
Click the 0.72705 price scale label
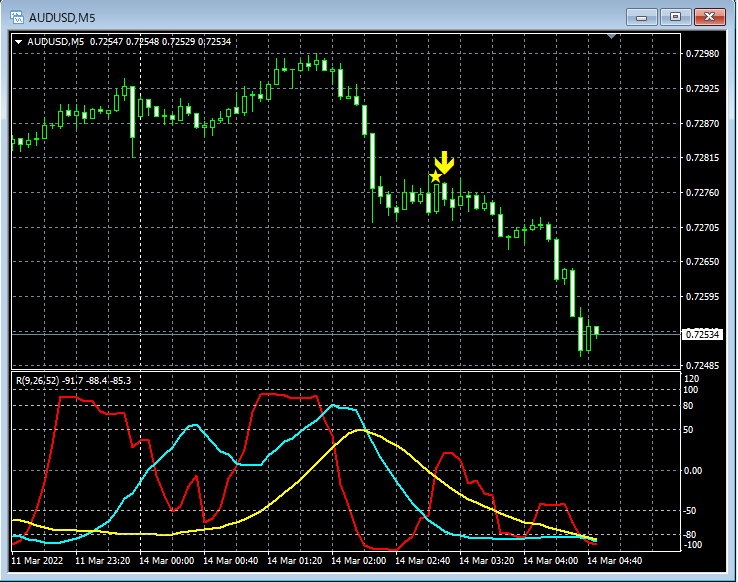[x=702, y=227]
